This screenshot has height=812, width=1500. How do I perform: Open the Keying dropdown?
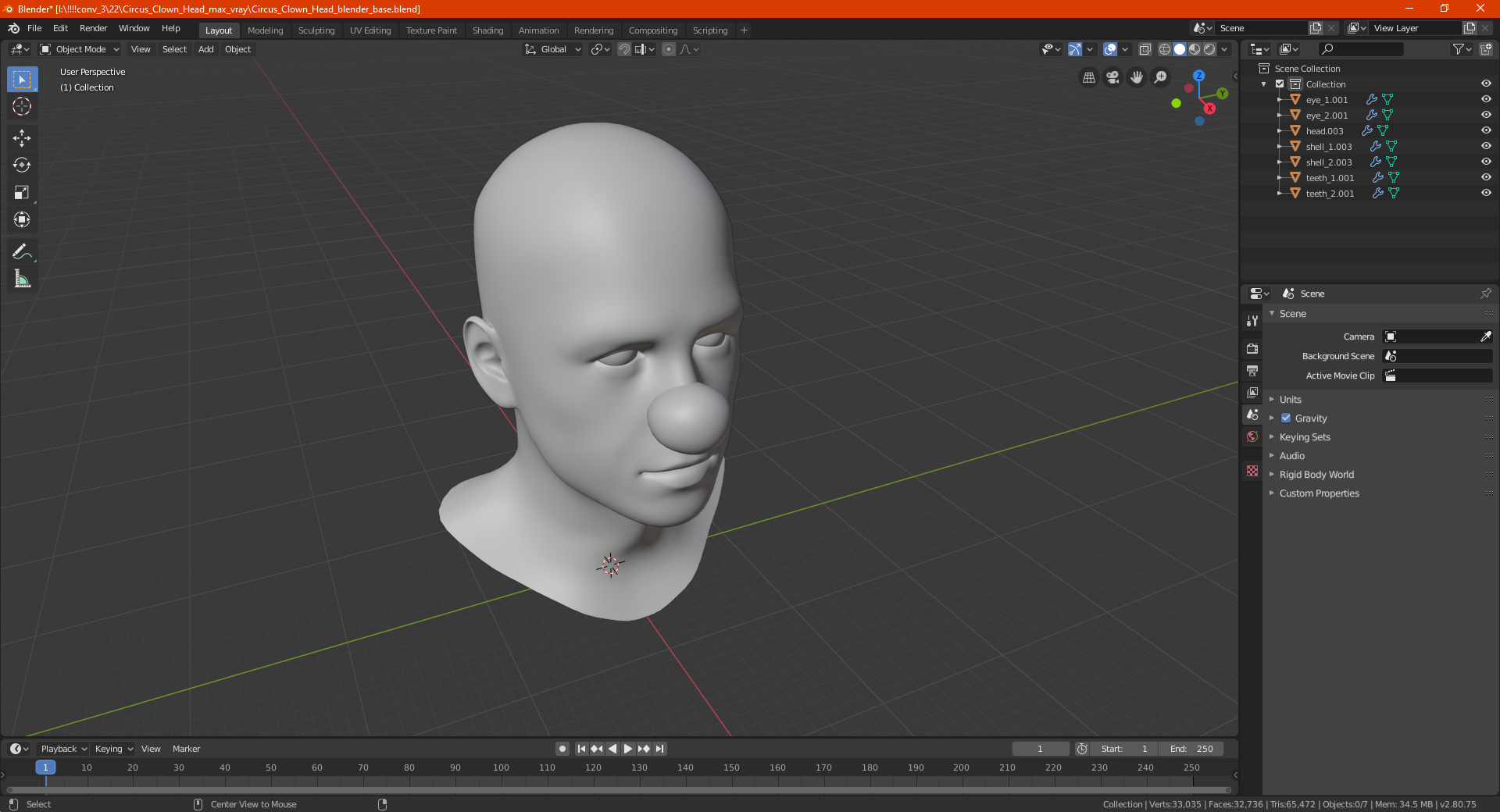pyautogui.click(x=114, y=749)
